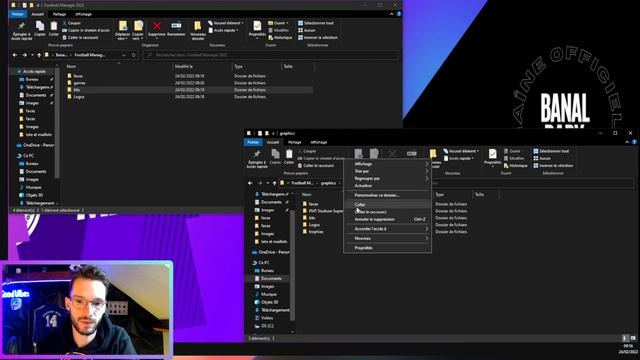
Task: Click Actualiser in the context menu
Action: coord(387,186)
